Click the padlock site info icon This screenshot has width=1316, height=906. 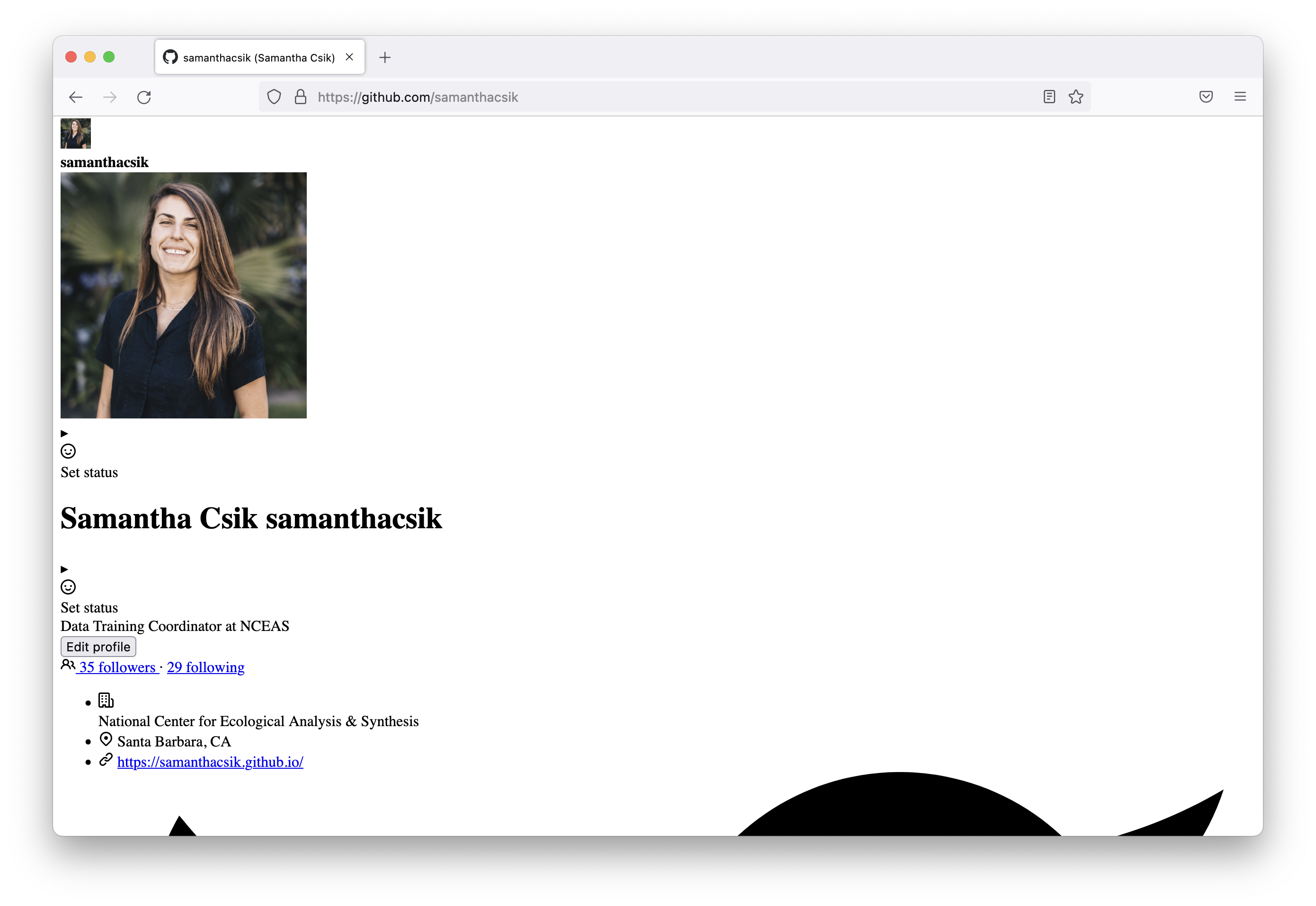pos(300,97)
